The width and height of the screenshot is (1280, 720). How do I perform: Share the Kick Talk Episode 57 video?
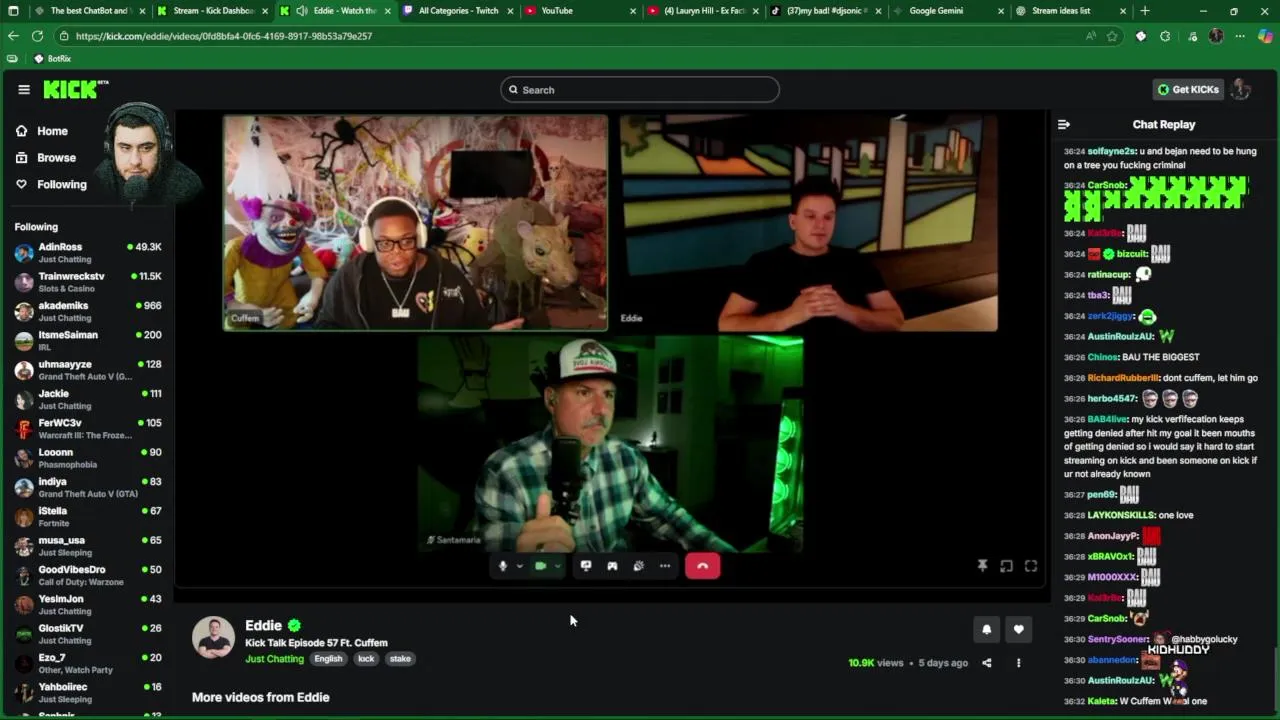pos(986,662)
